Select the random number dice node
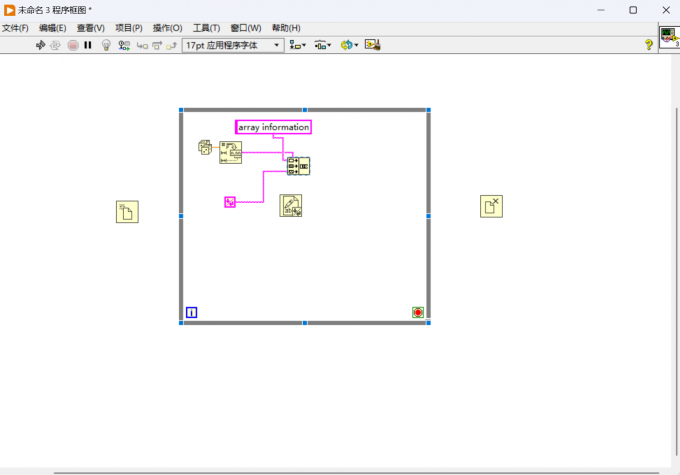Viewport: 680px width, 475px height. [x=205, y=147]
